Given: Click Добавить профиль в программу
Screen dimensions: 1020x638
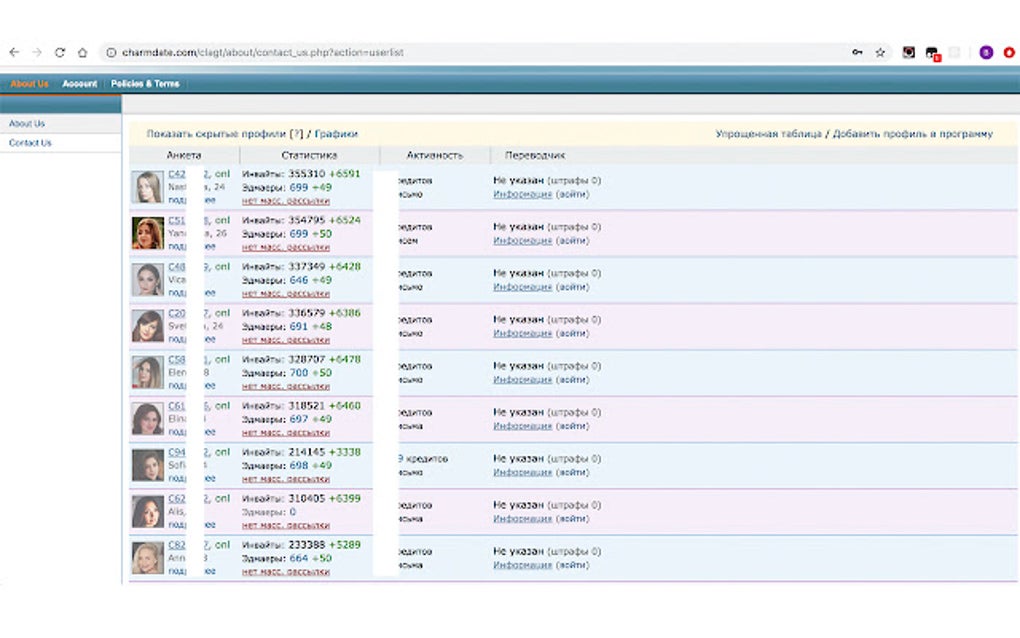Looking at the screenshot, I should tap(914, 132).
